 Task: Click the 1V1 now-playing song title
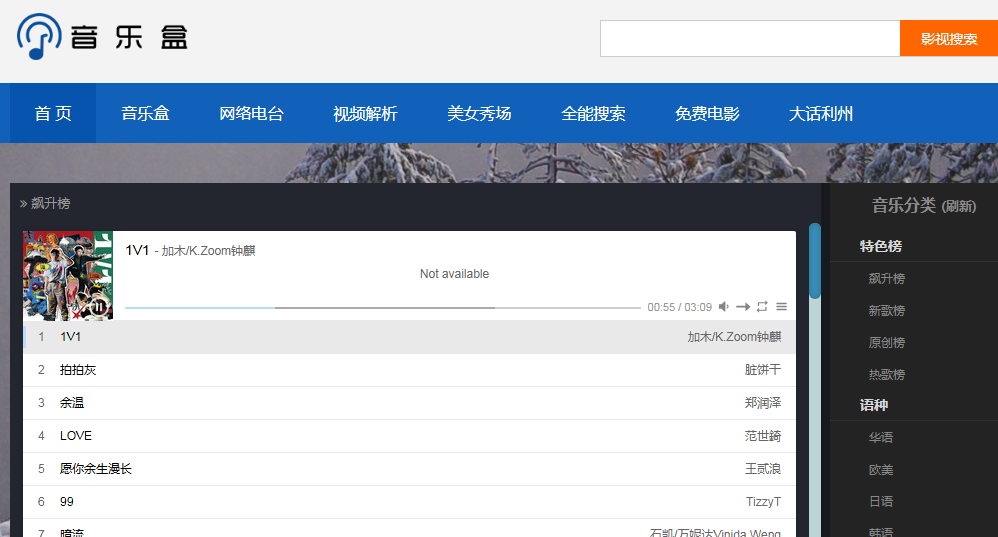point(137,250)
